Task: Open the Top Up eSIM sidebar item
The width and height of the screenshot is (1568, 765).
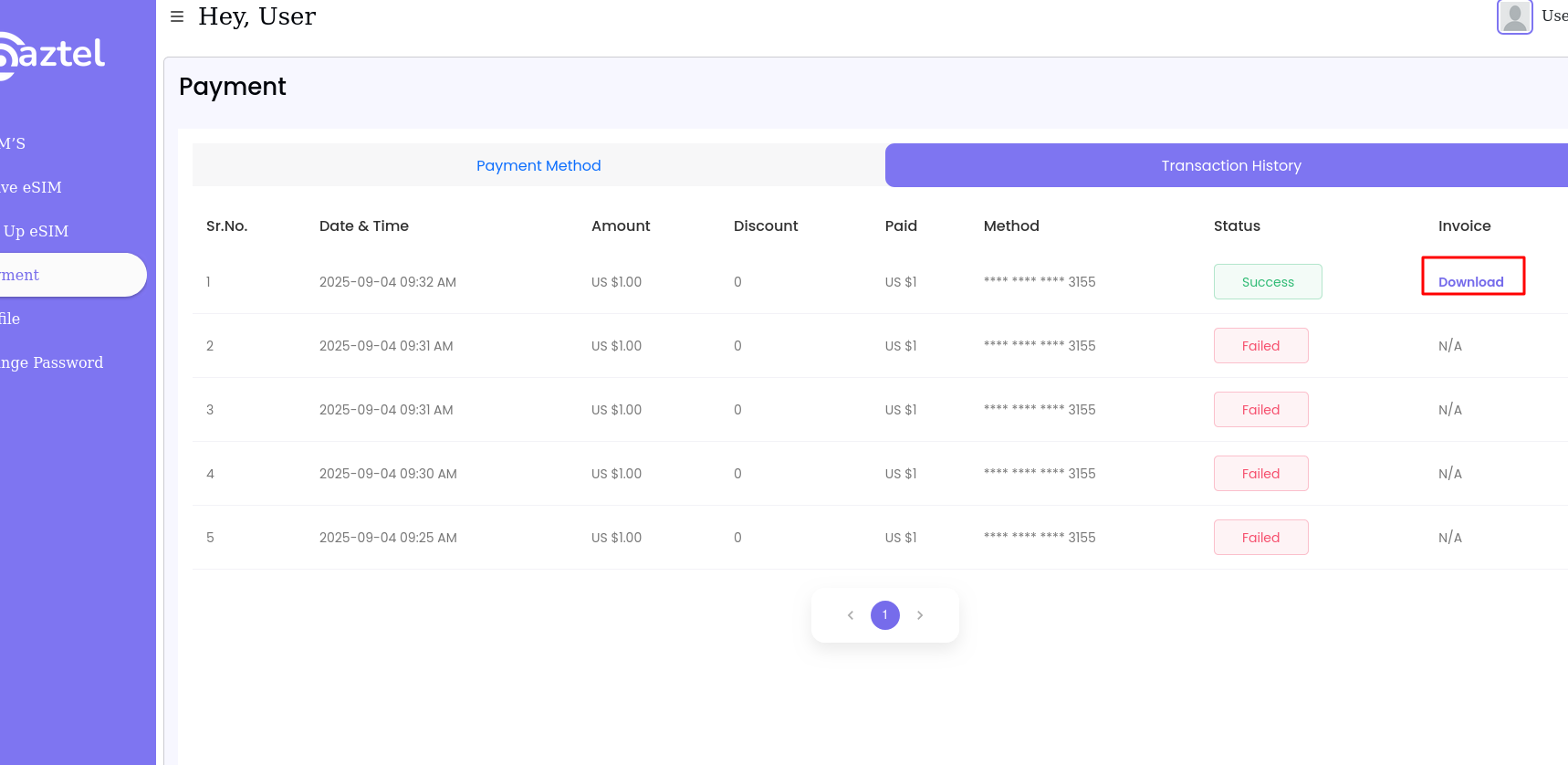Action: point(35,231)
